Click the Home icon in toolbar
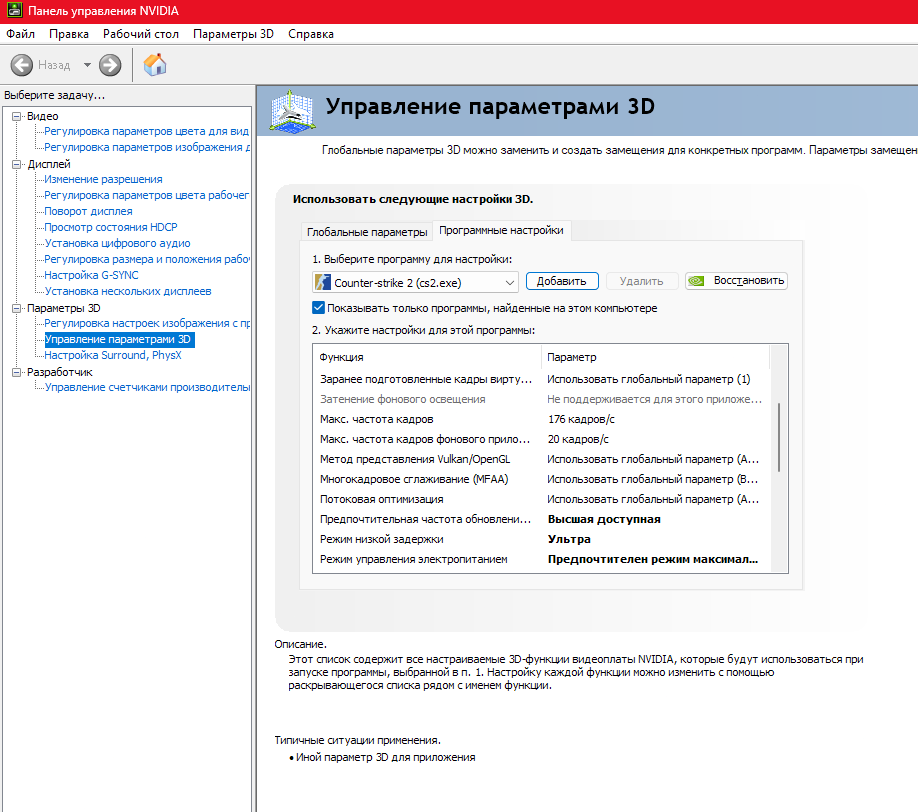This screenshot has height=812, width=918. pos(155,65)
